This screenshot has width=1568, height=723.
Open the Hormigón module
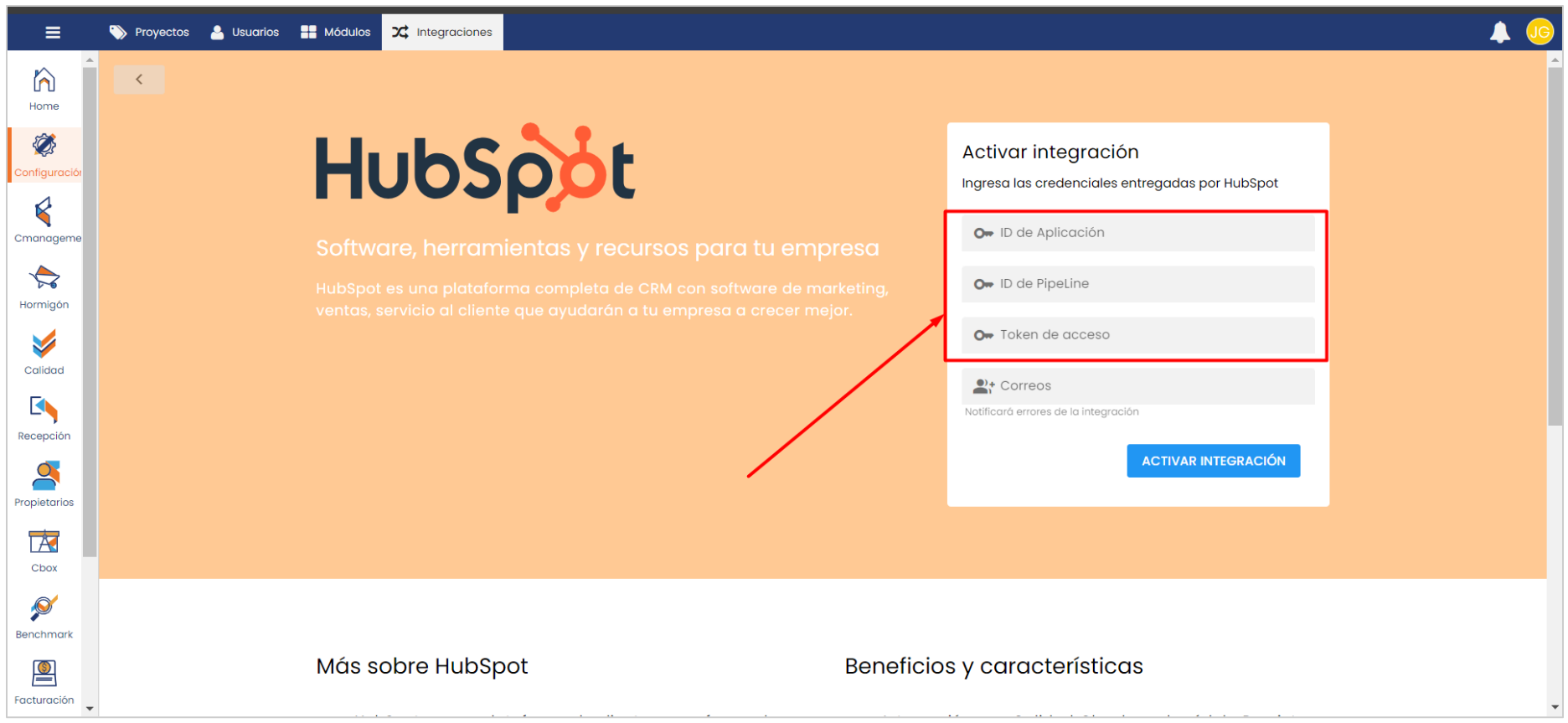point(44,287)
